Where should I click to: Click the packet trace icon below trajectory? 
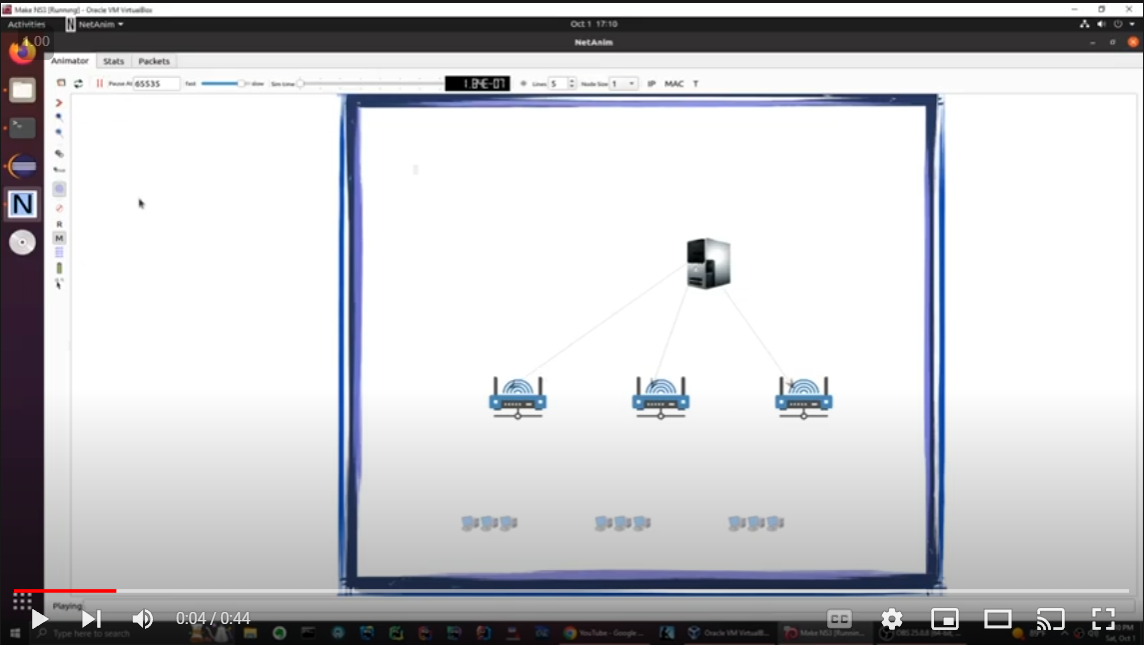59,170
